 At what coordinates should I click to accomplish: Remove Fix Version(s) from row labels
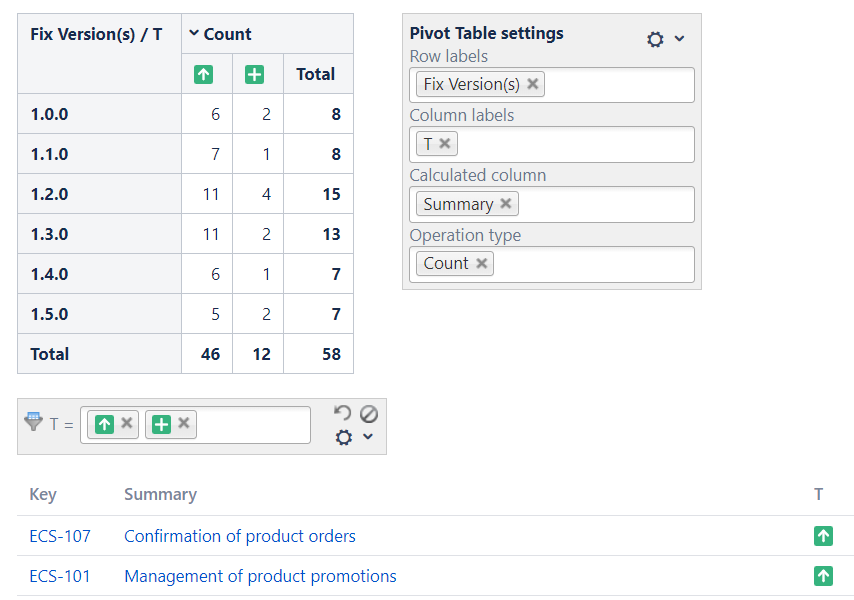(533, 84)
